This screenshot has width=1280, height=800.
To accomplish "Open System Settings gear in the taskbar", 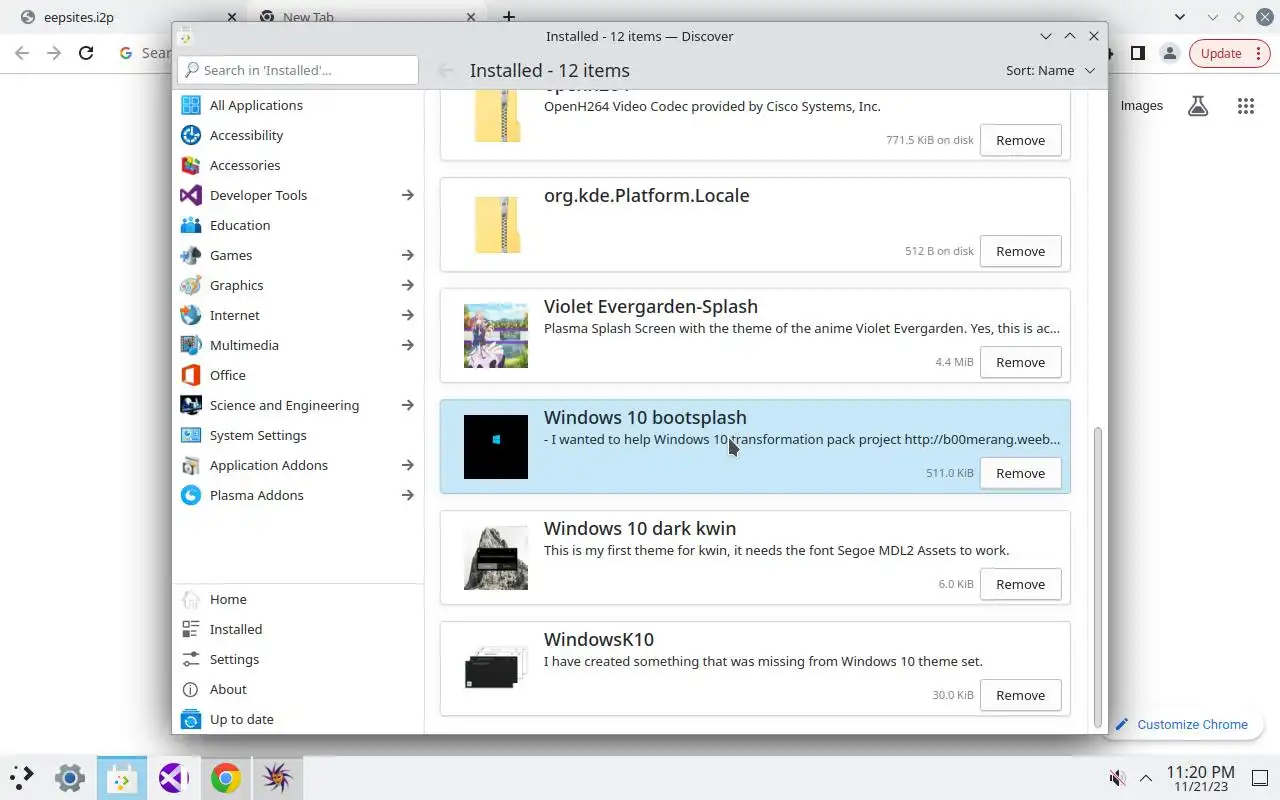I will (x=70, y=777).
